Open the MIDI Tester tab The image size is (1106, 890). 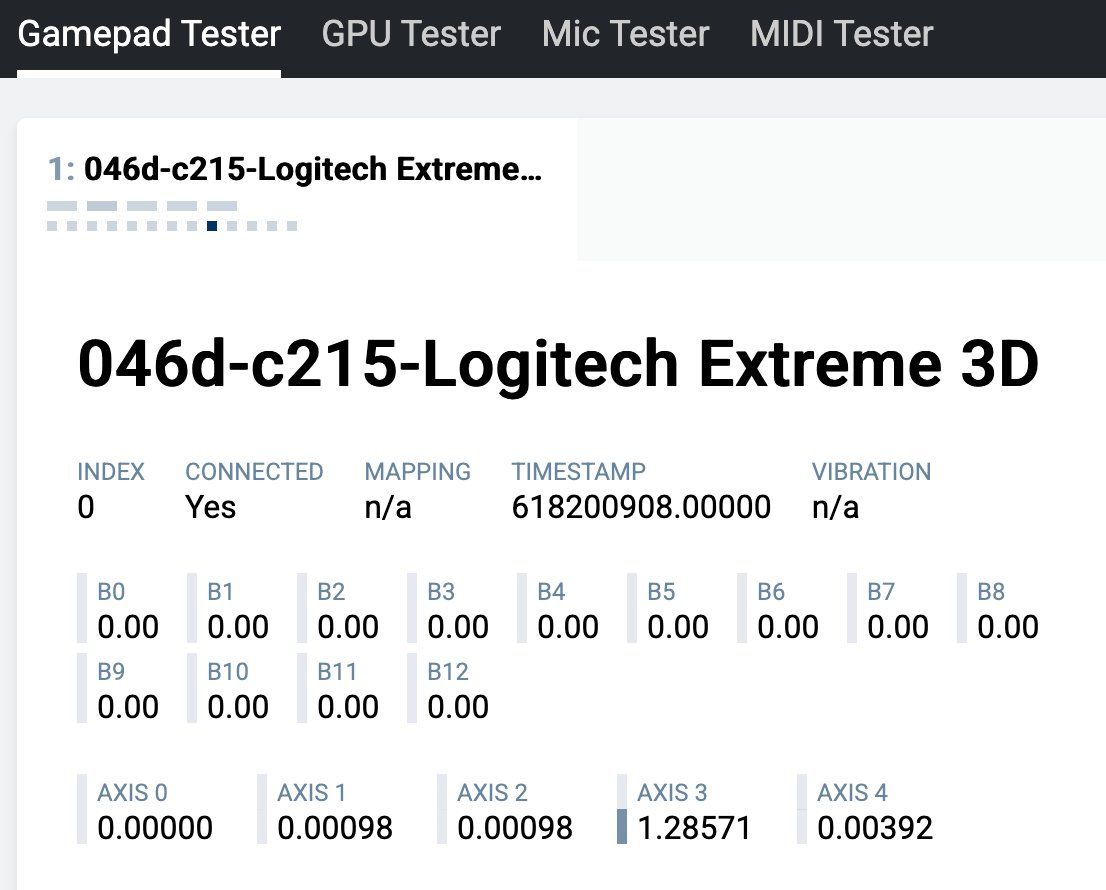(841, 34)
